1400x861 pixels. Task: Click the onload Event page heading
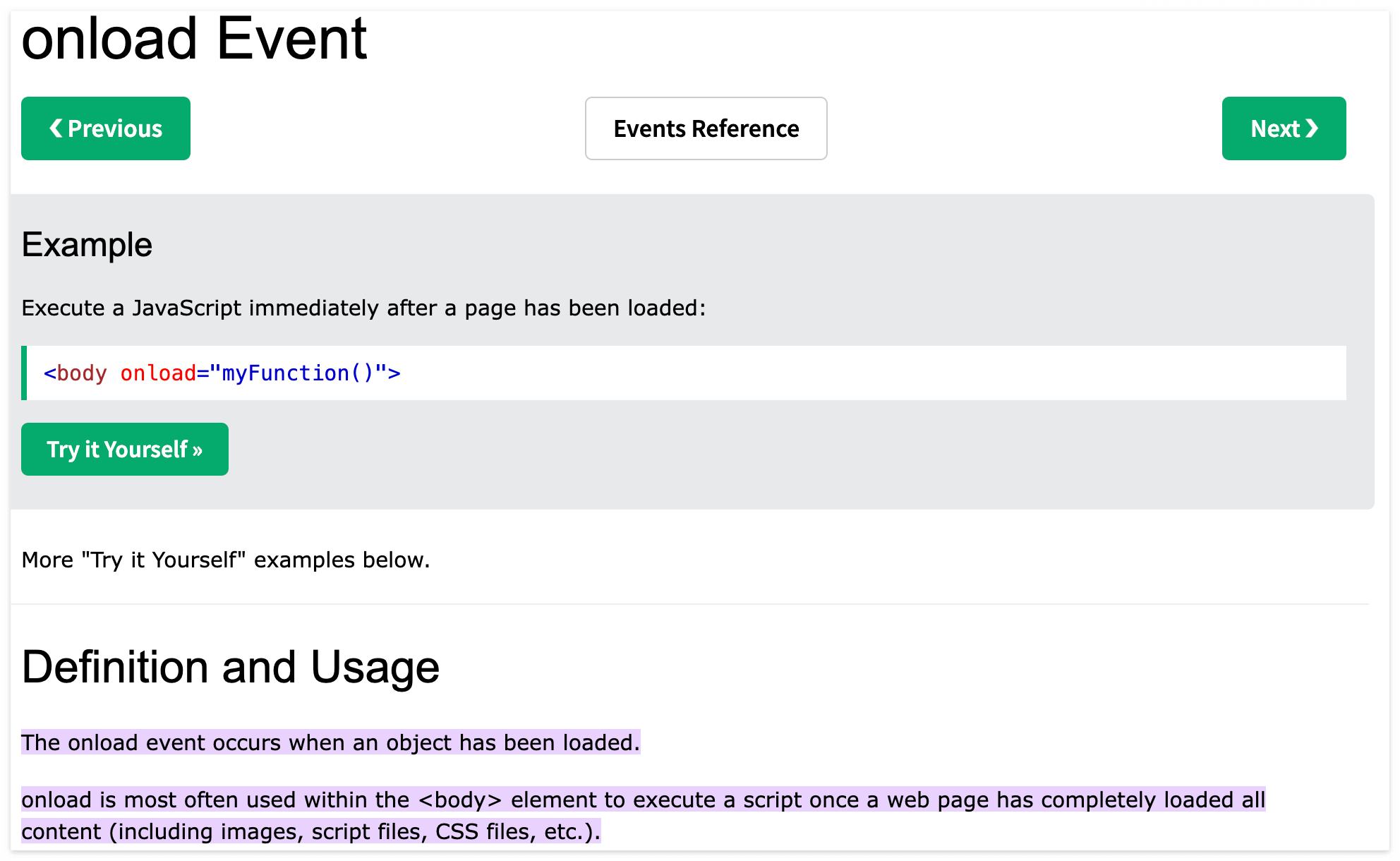194,39
